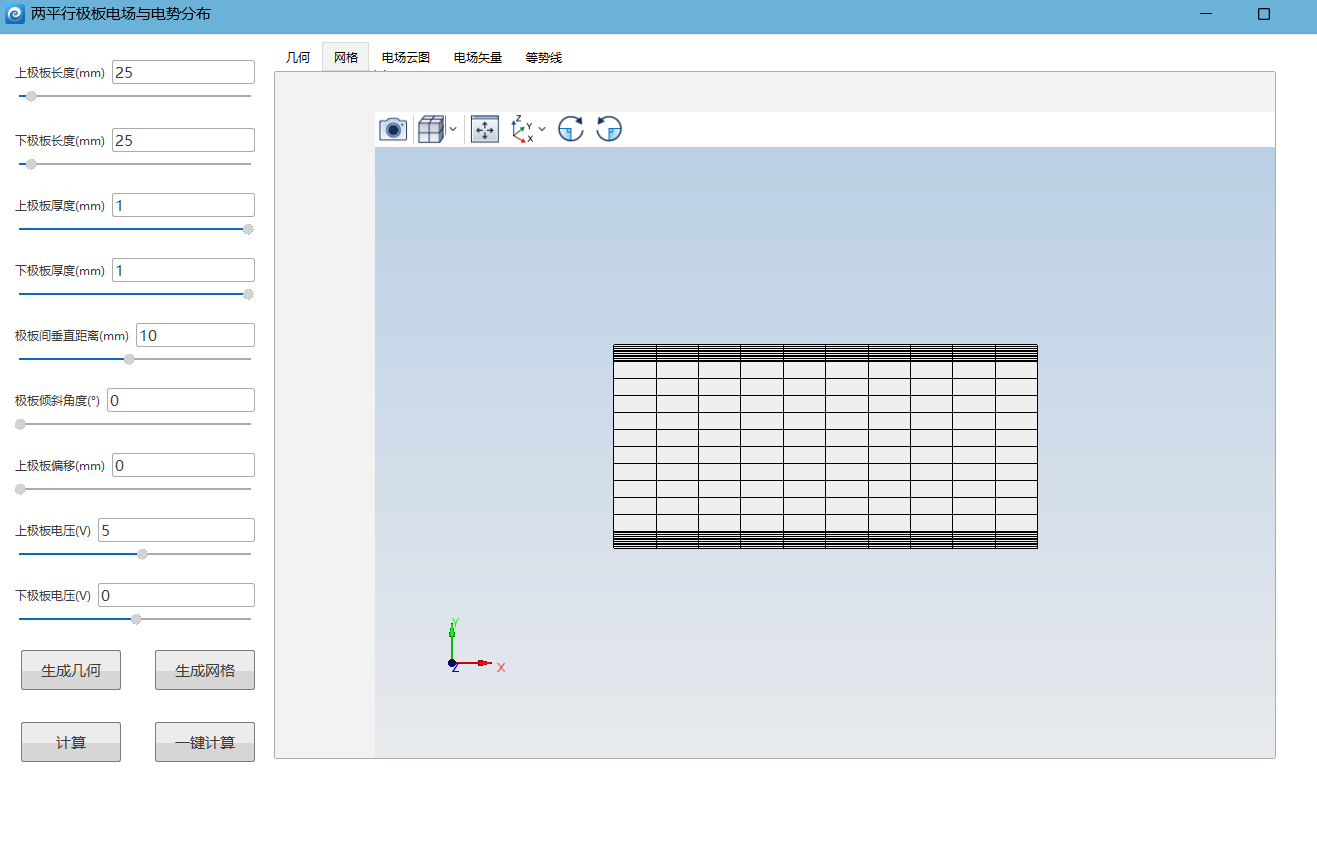Viewport: 1317px width, 855px height.
Task: Click the app logo in title bar
Action: point(15,15)
